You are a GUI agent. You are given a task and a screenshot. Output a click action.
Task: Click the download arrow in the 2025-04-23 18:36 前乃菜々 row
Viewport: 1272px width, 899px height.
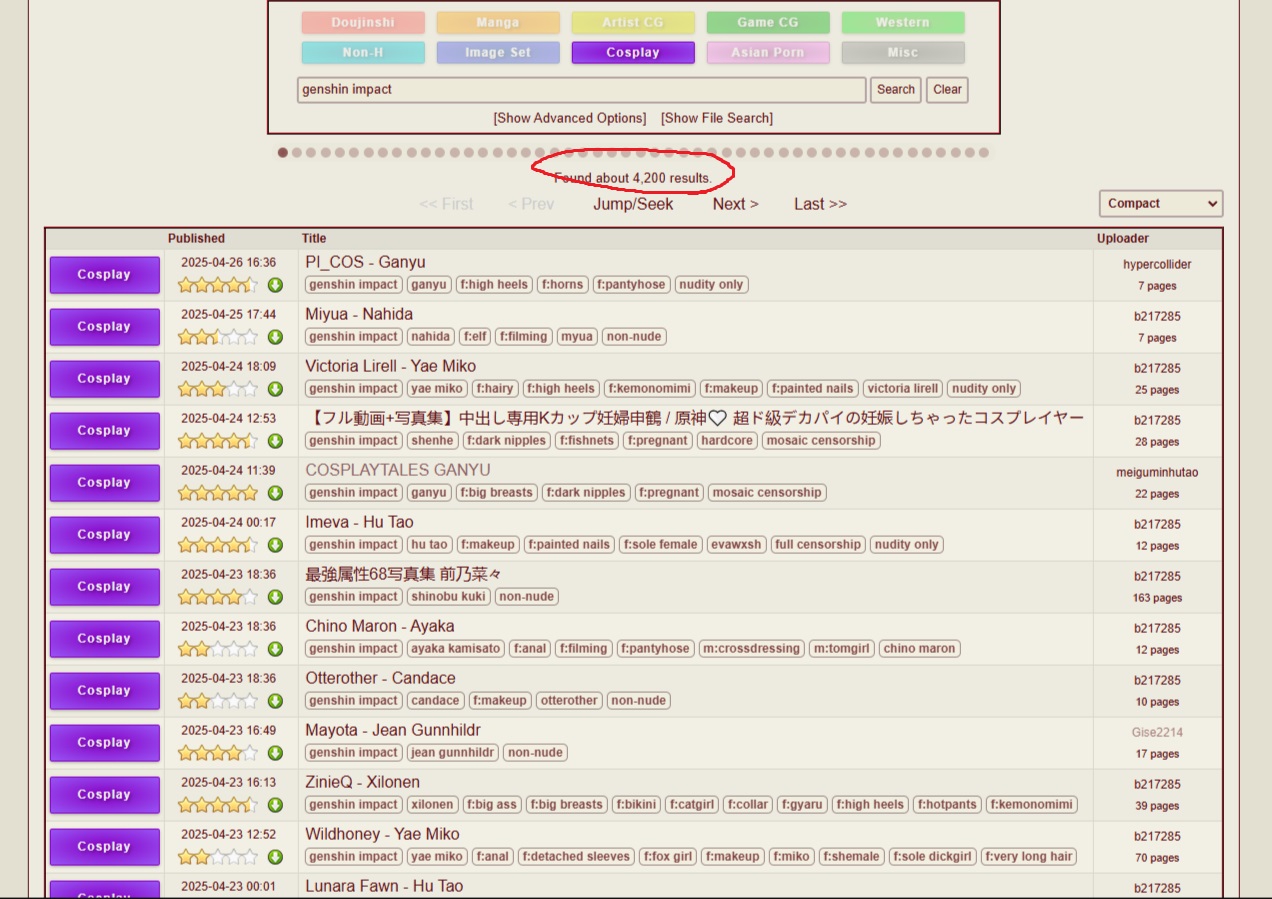275,597
